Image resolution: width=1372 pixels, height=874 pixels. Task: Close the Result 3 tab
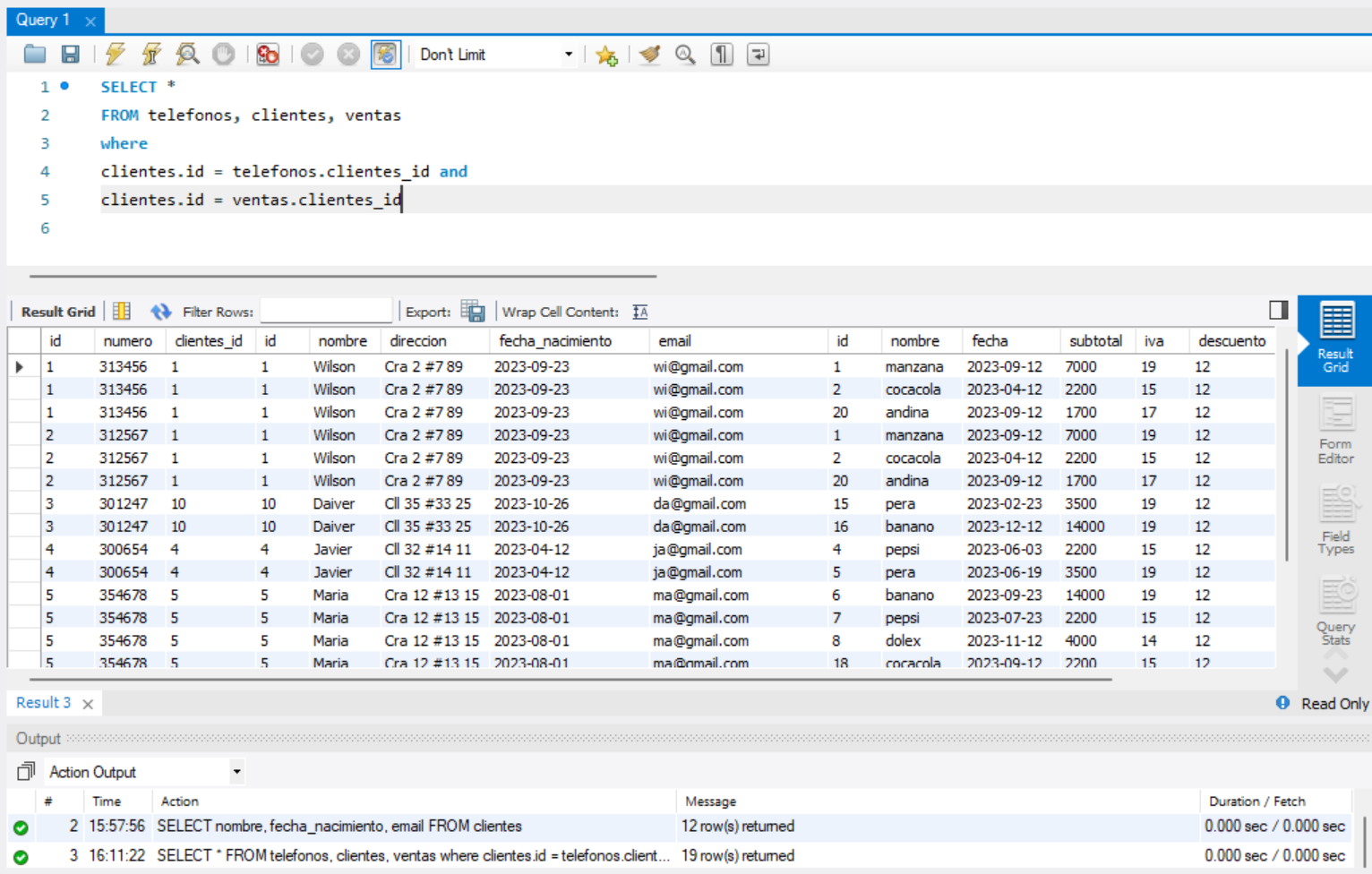point(88,704)
